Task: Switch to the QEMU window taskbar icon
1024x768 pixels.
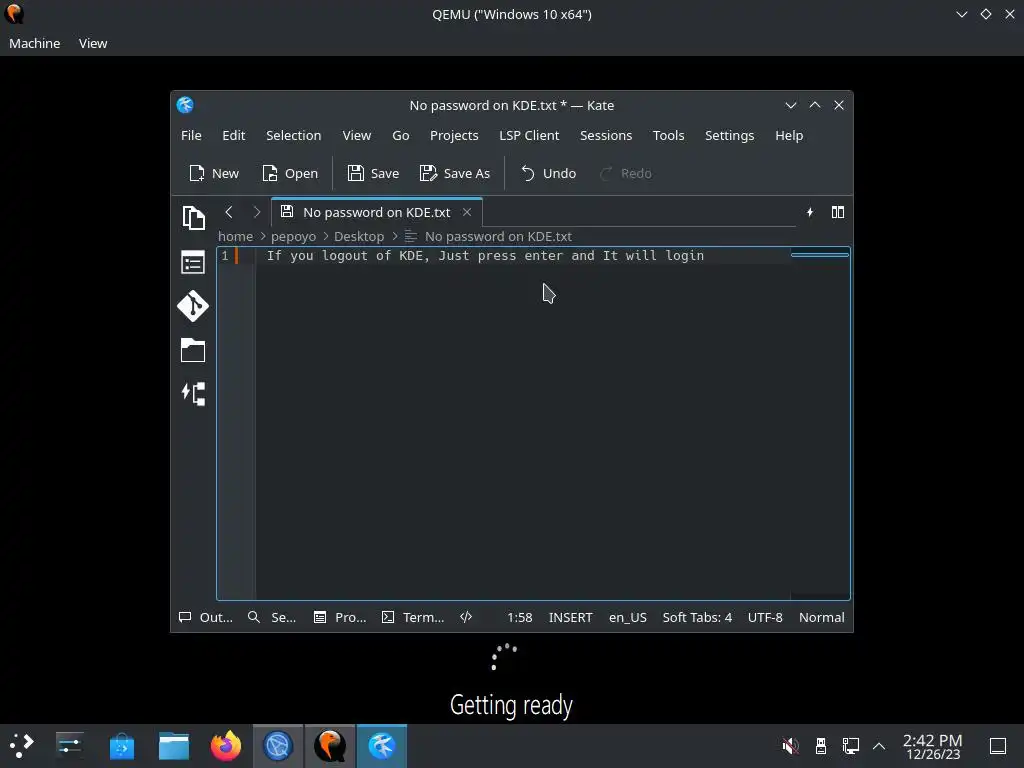Action: (x=330, y=745)
